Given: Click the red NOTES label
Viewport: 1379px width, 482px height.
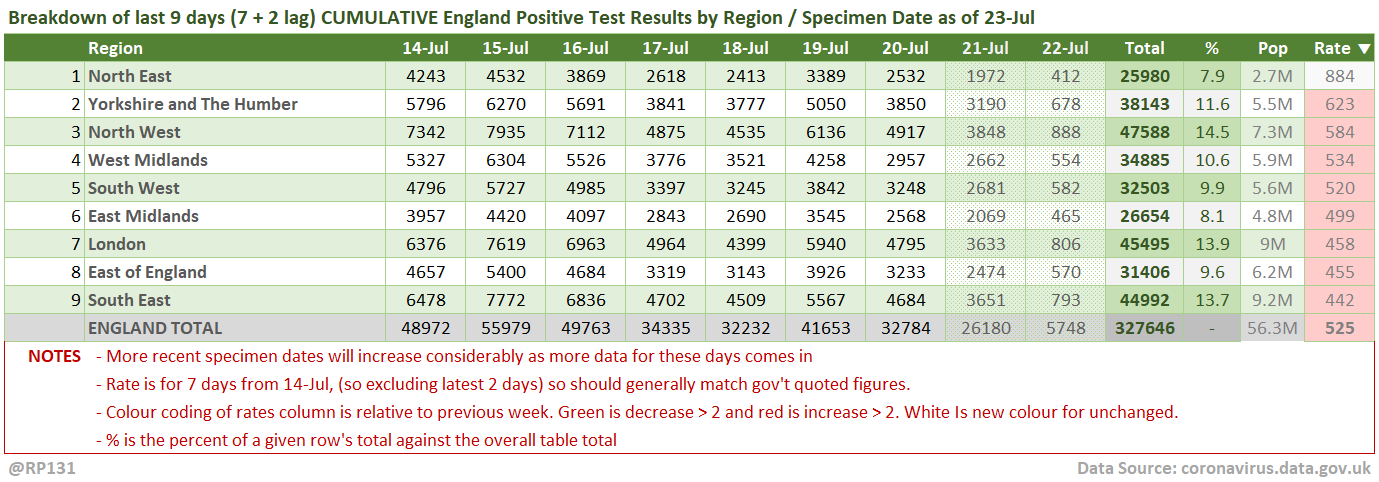Looking at the screenshot, I should click(x=55, y=356).
